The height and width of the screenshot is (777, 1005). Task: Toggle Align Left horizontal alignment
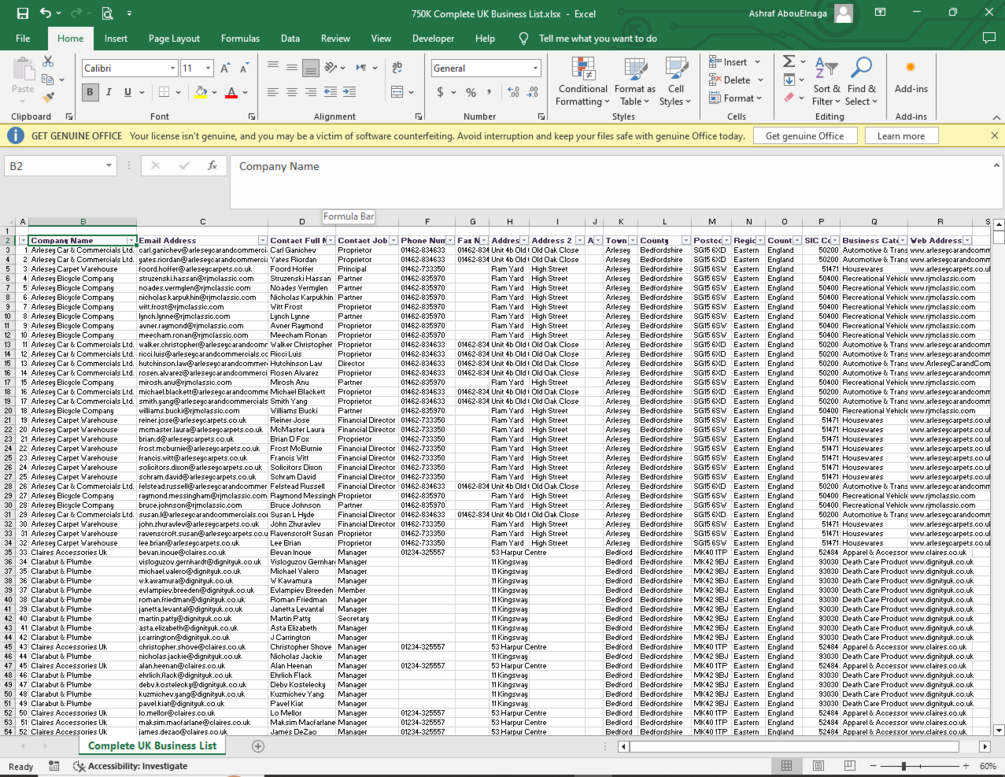pos(272,92)
